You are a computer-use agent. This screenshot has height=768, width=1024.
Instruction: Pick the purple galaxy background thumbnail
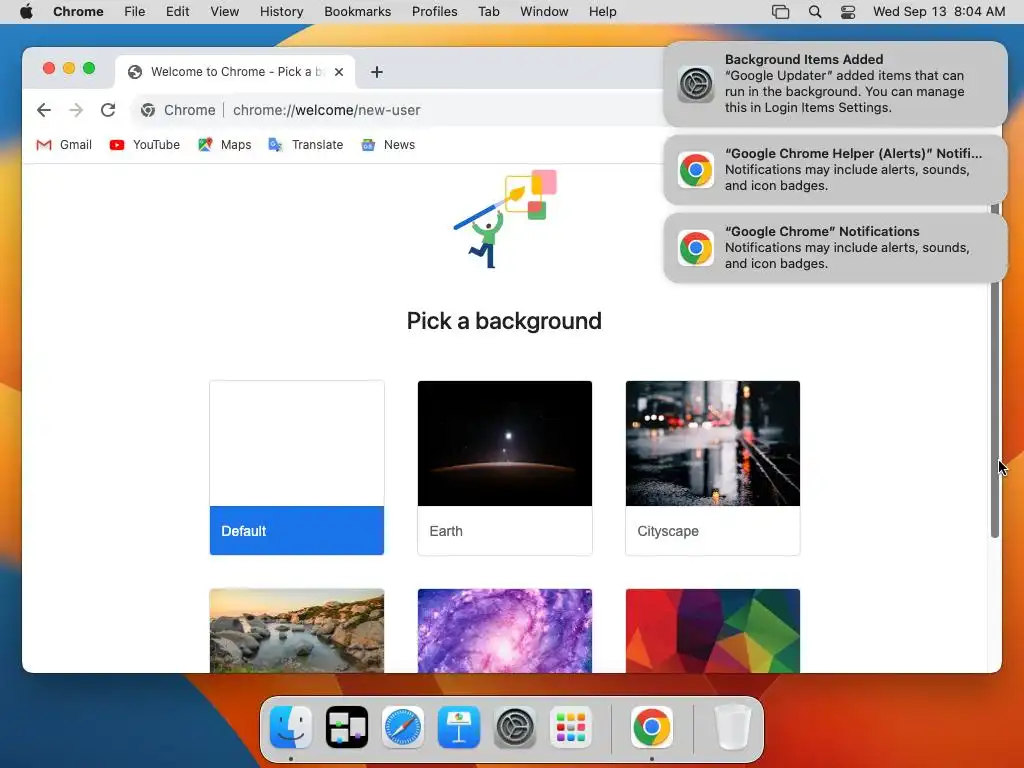[505, 630]
